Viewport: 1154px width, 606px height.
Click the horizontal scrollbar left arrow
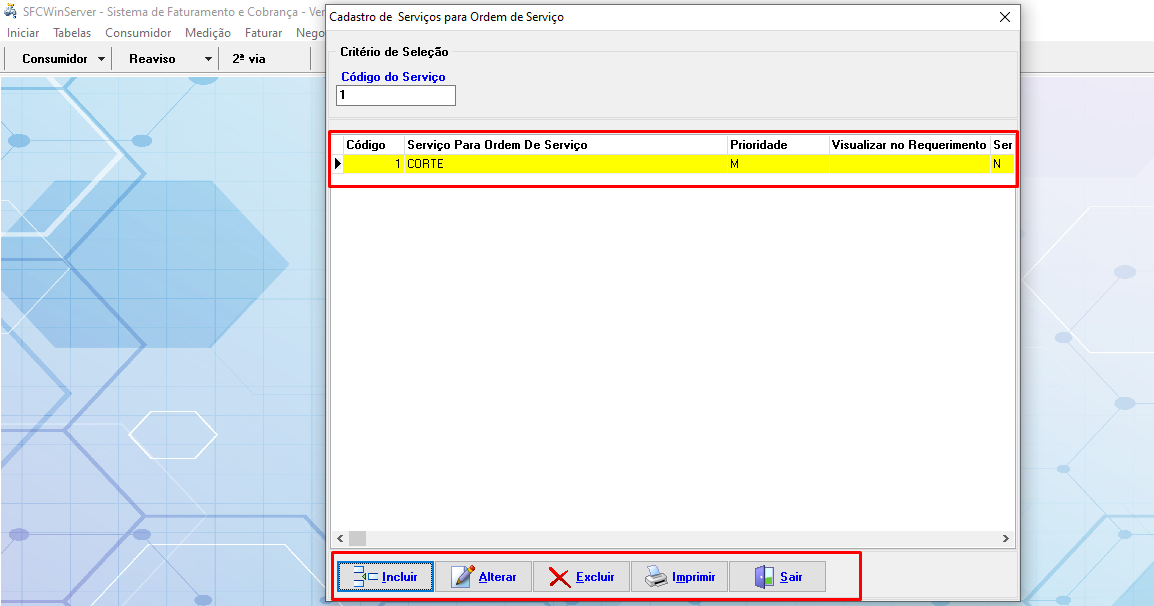[x=339, y=538]
